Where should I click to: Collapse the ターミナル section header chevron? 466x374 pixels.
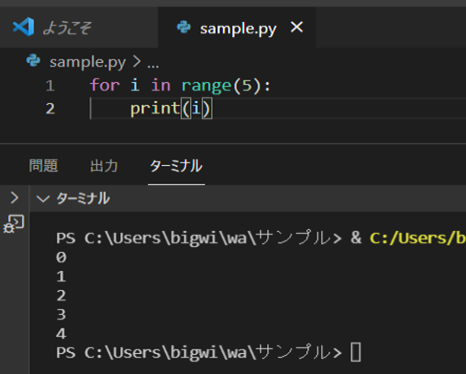pyautogui.click(x=43, y=198)
